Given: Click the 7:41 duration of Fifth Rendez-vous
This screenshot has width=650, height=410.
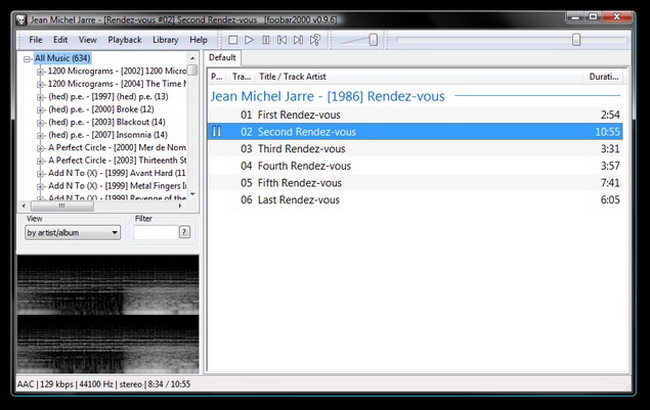Looking at the screenshot, I should tap(610, 183).
